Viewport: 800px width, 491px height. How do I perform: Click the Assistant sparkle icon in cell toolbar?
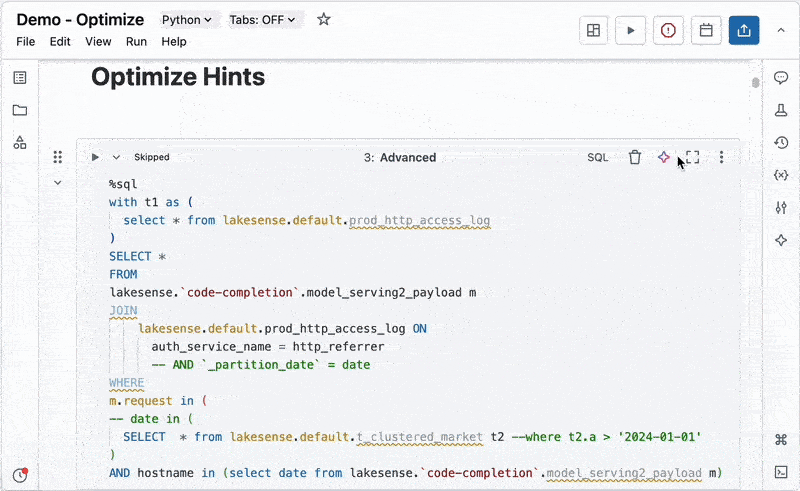click(663, 157)
